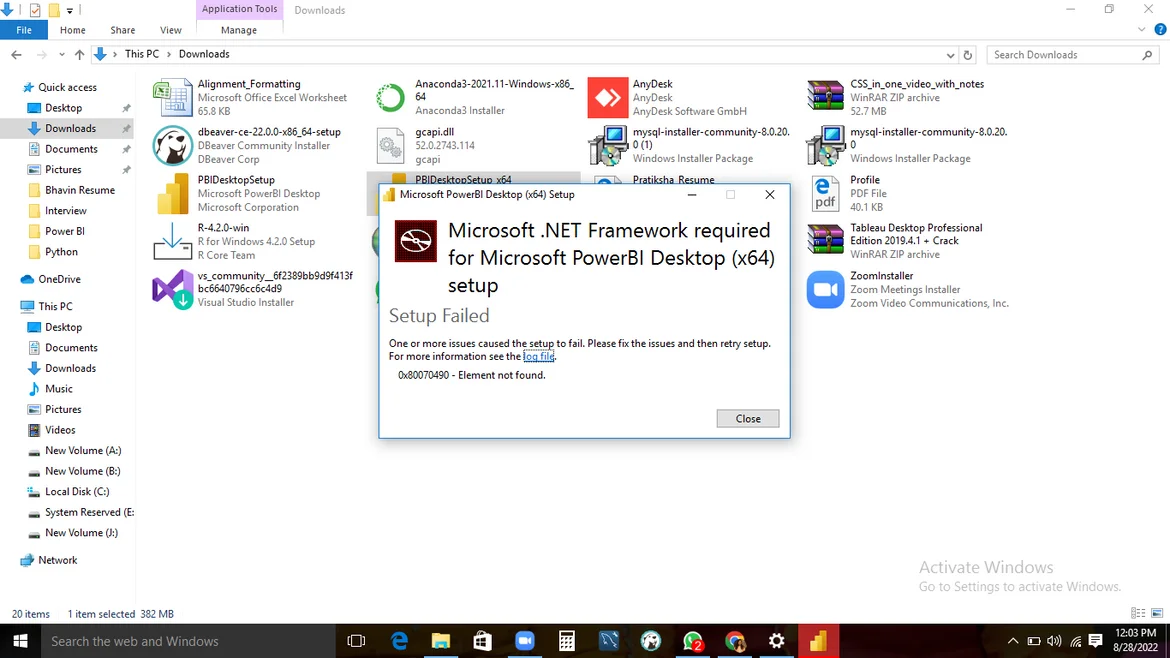Open Settings gear from the taskbar
Screen dimensions: 1170x658
click(776, 641)
